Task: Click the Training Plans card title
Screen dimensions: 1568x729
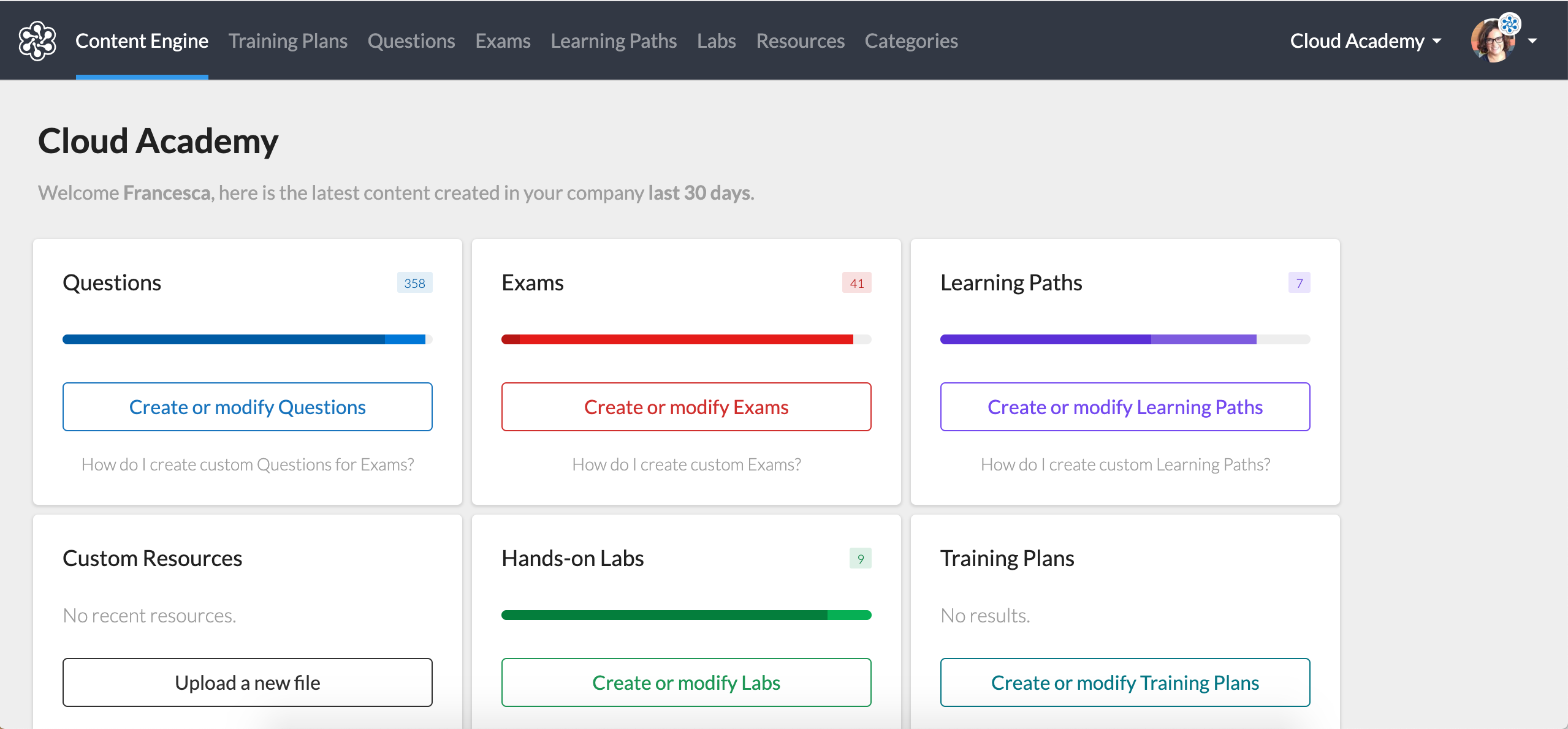Action: coord(1007,559)
